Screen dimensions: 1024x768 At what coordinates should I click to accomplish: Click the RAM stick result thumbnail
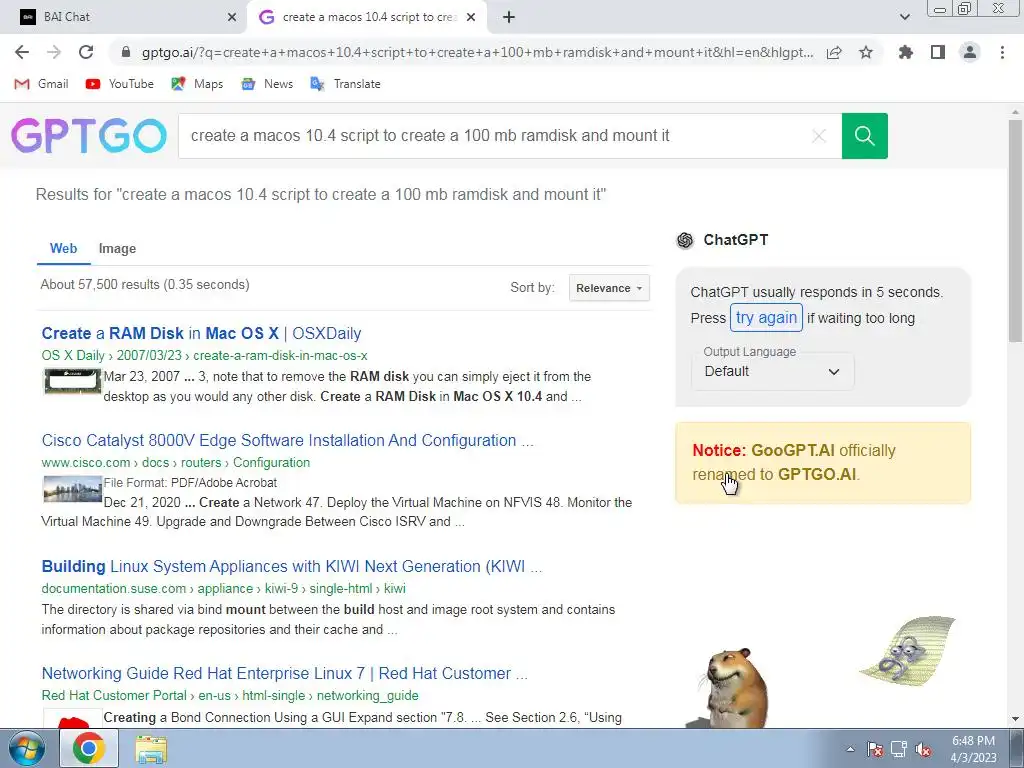(x=72, y=381)
